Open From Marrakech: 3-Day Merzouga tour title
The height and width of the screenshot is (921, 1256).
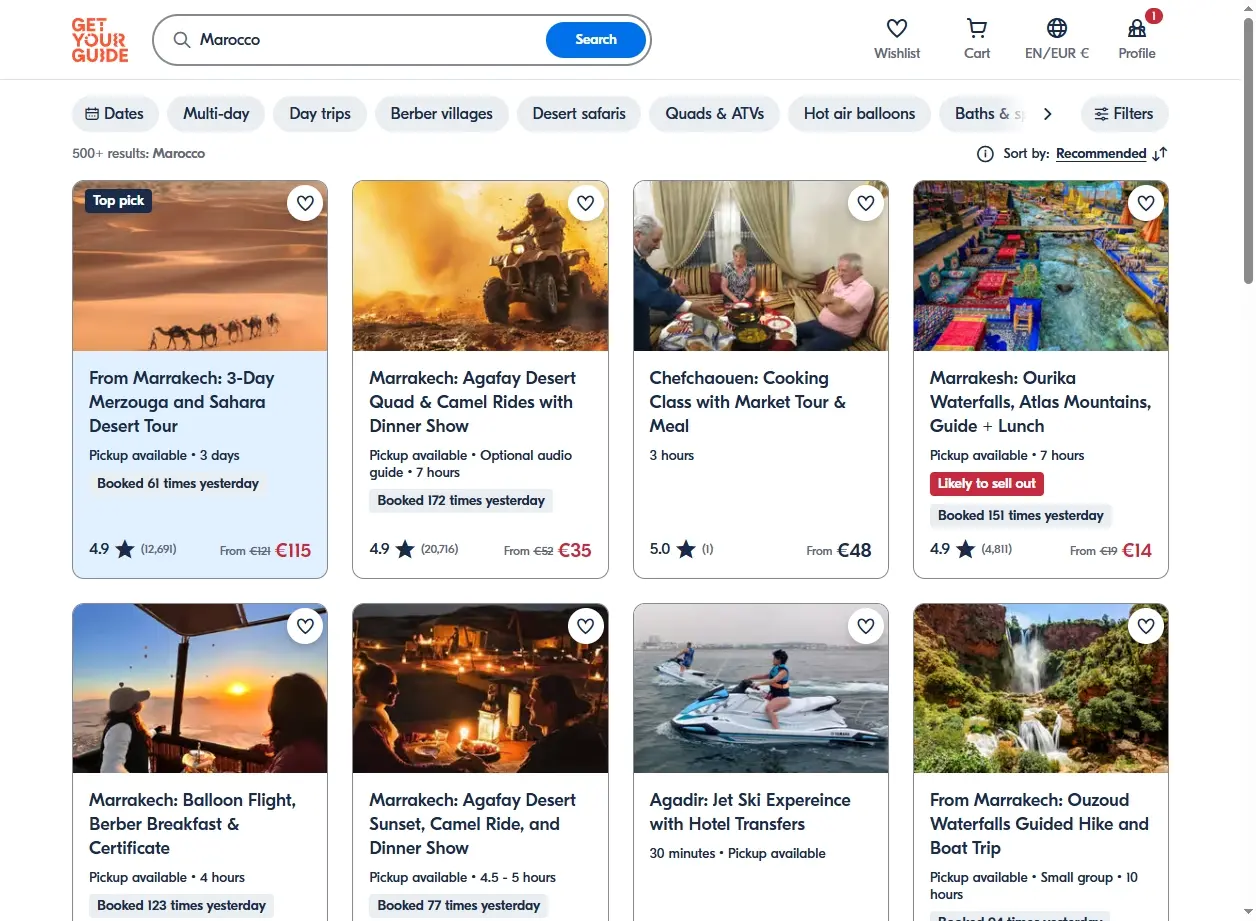click(x=182, y=402)
